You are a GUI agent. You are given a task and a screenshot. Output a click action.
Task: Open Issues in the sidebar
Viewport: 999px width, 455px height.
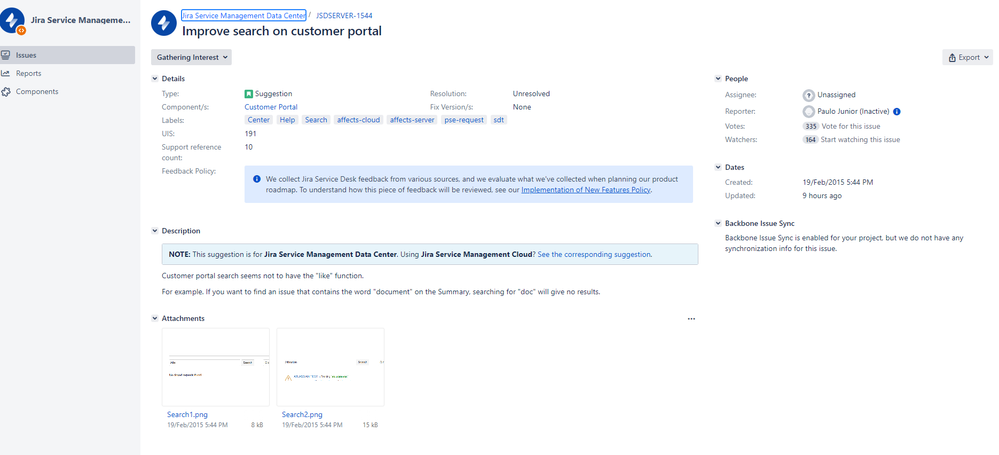(68, 55)
